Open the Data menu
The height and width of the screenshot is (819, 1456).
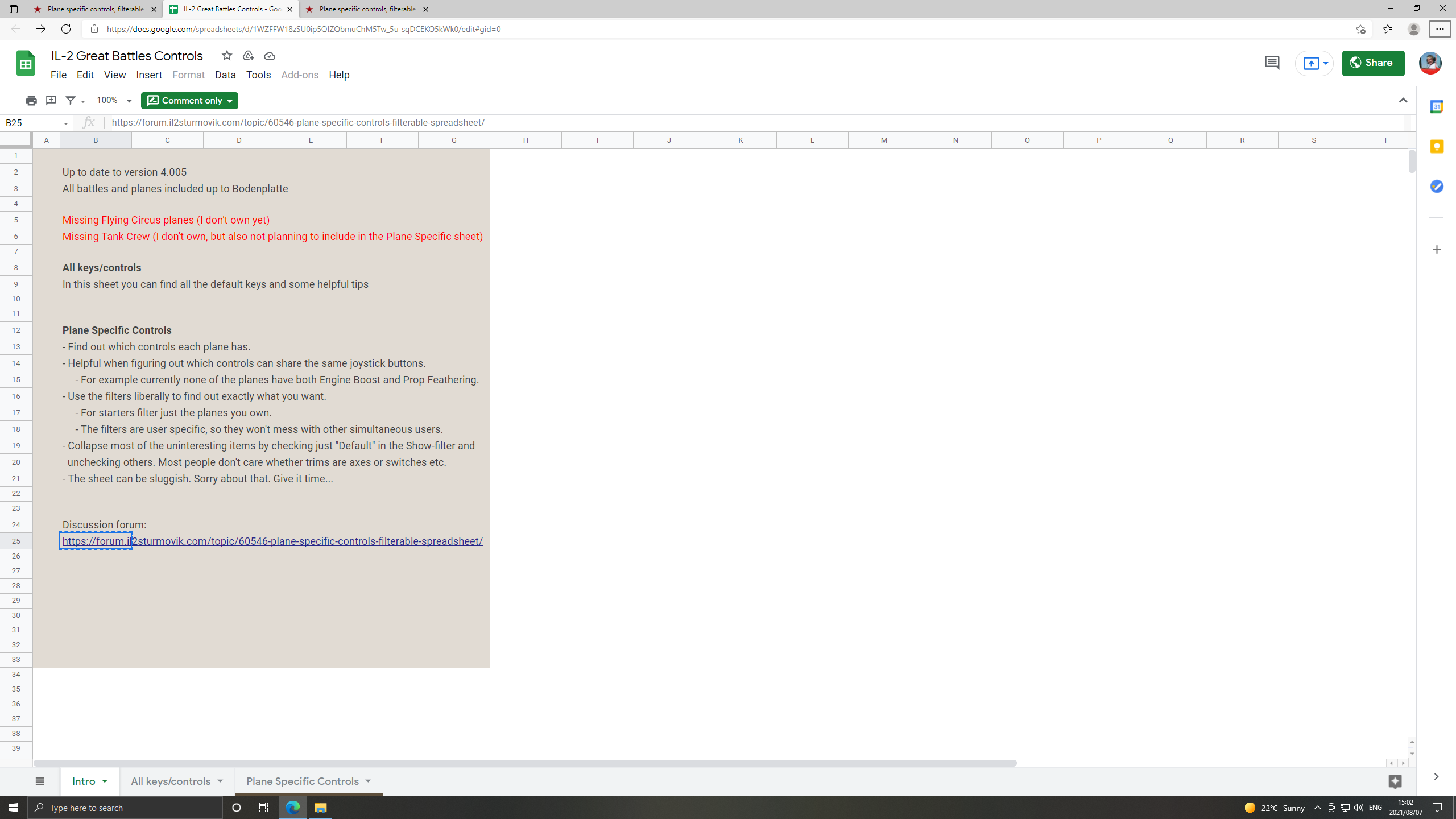(225, 75)
